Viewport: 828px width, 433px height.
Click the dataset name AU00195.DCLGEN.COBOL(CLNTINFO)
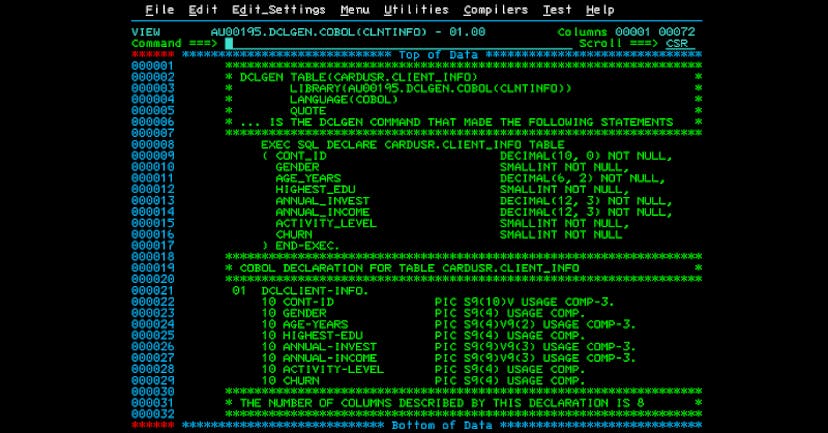click(318, 32)
